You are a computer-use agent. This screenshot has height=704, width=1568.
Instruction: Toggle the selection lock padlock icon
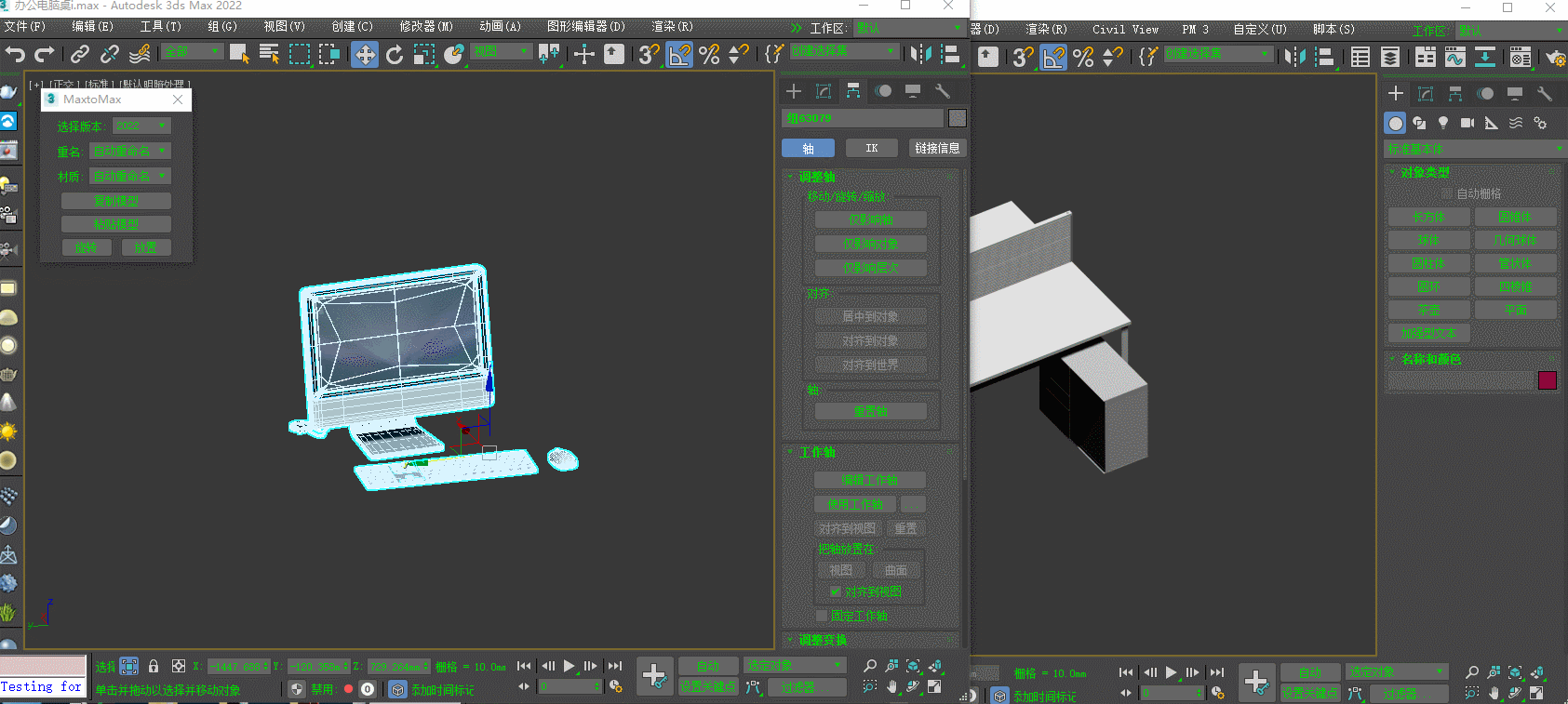point(154,666)
